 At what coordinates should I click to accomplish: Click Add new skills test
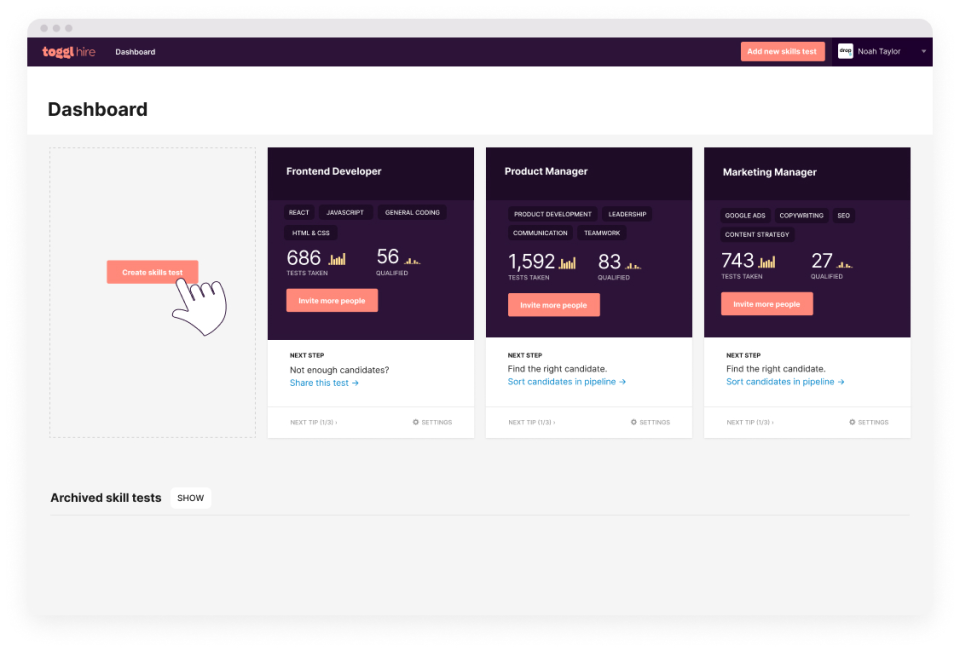point(782,51)
